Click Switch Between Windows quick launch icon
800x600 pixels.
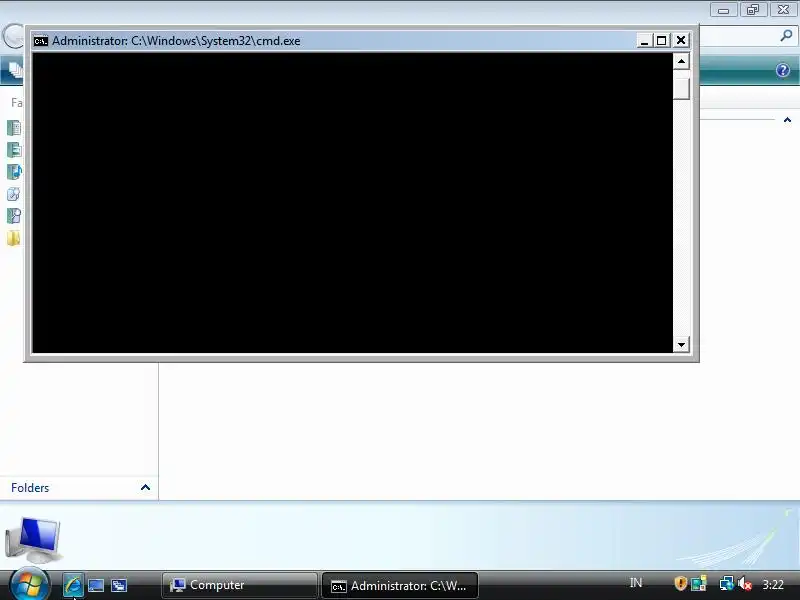119,585
